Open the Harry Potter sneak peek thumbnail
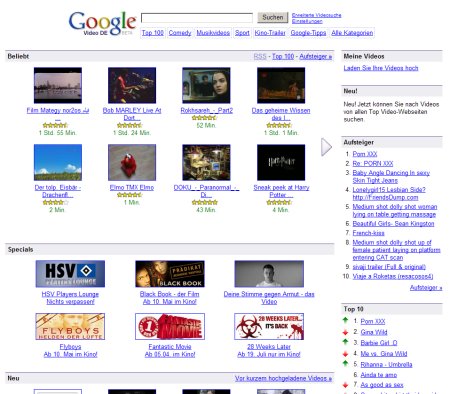Image resolution: width=450 pixels, height=394 pixels. pyautogui.click(x=281, y=162)
